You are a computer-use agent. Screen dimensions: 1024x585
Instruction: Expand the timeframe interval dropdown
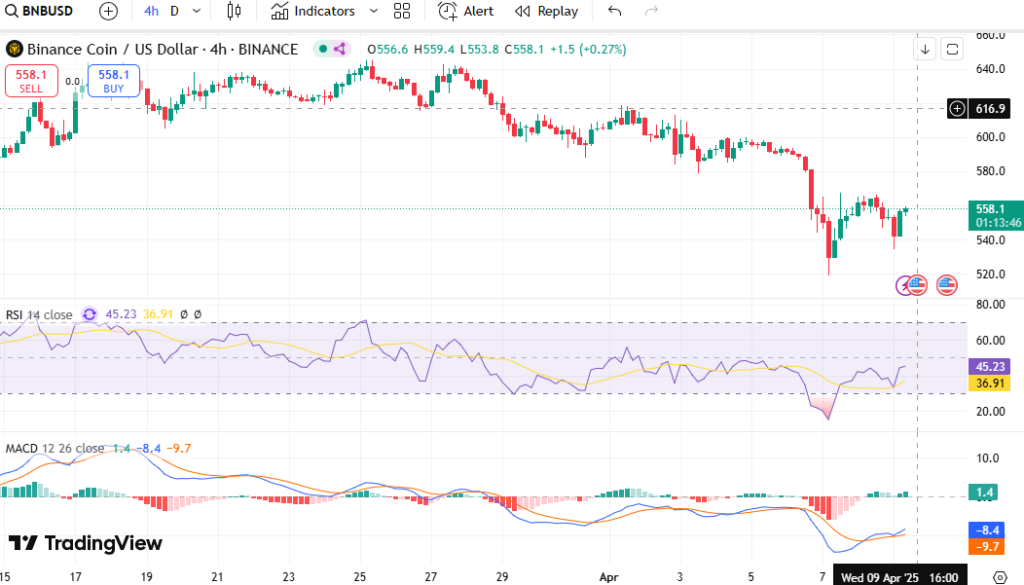coord(197,11)
